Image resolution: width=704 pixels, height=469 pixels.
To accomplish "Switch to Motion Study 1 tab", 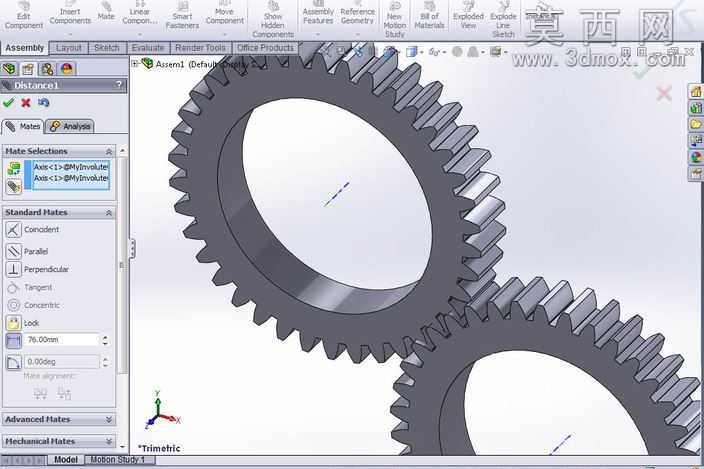I will pyautogui.click(x=118, y=460).
